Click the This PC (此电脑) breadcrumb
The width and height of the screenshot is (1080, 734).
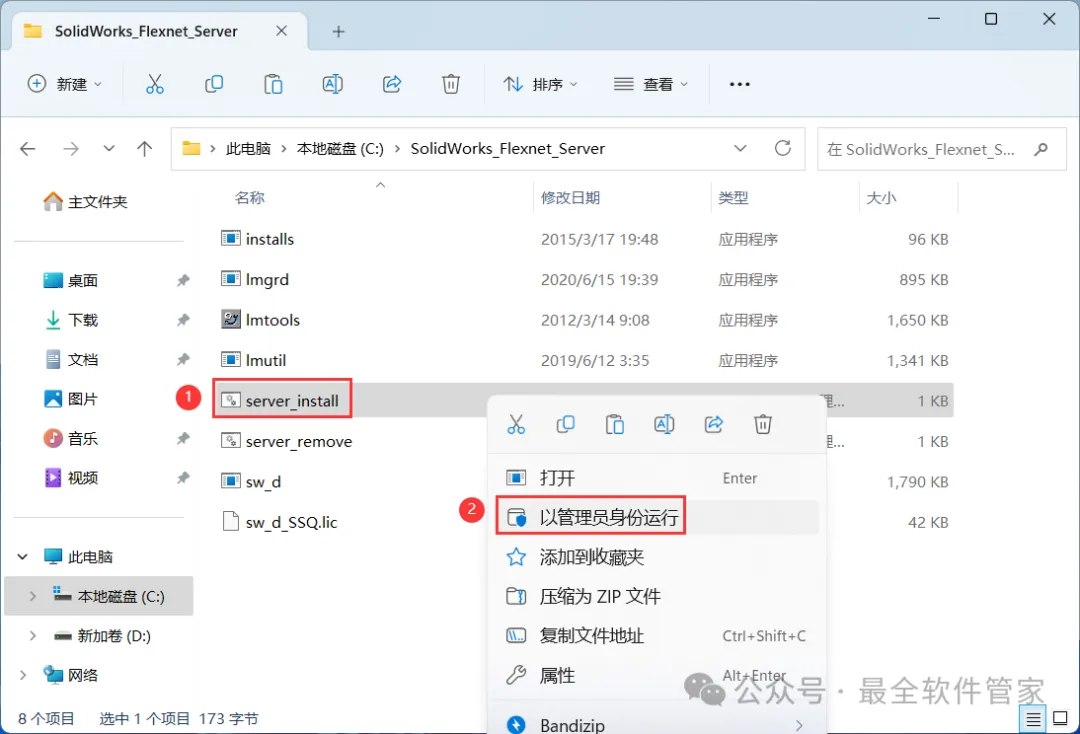(x=248, y=149)
